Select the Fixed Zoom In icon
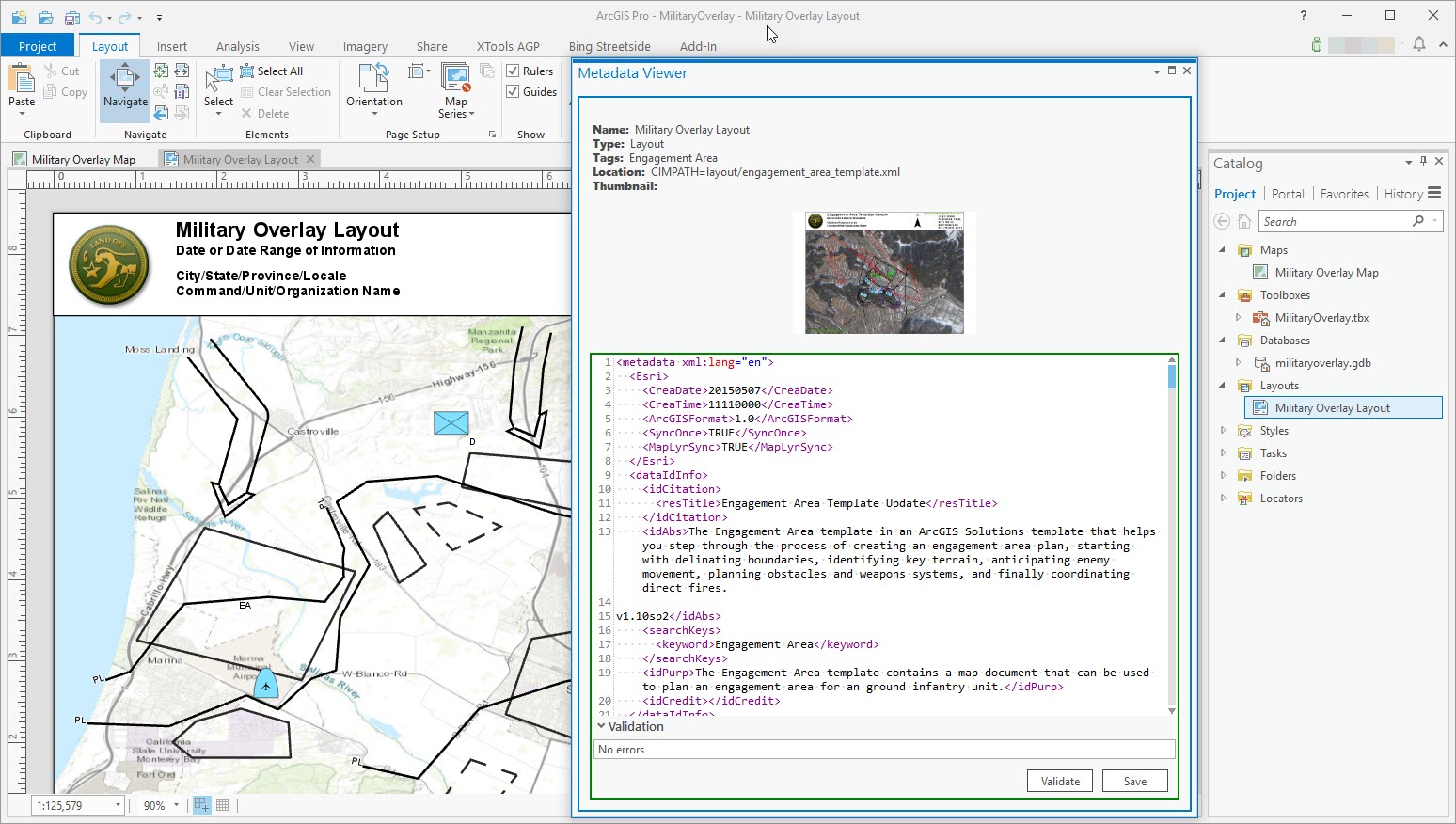This screenshot has width=1456, height=824. pyautogui.click(x=161, y=91)
